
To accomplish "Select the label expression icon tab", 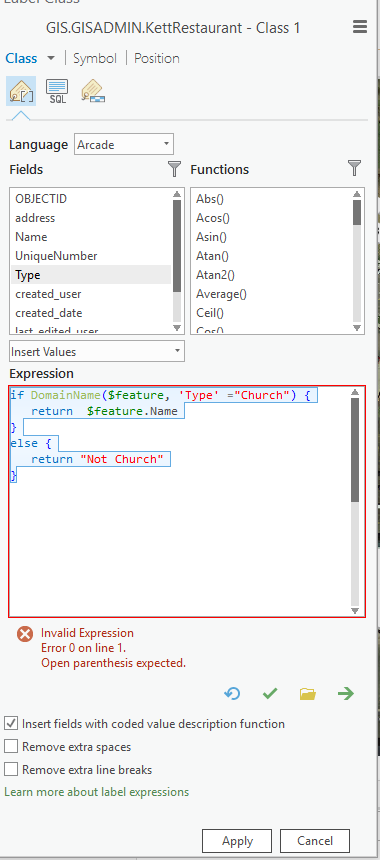I will coord(21,91).
